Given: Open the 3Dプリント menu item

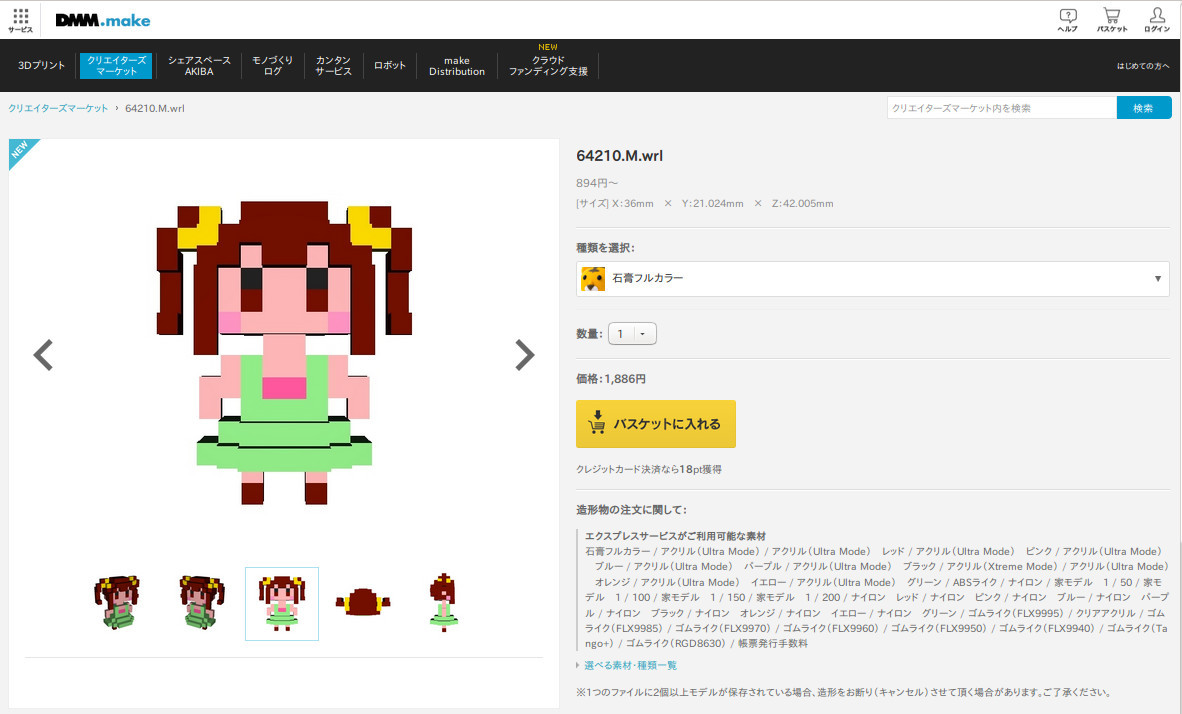Looking at the screenshot, I should click(x=41, y=66).
